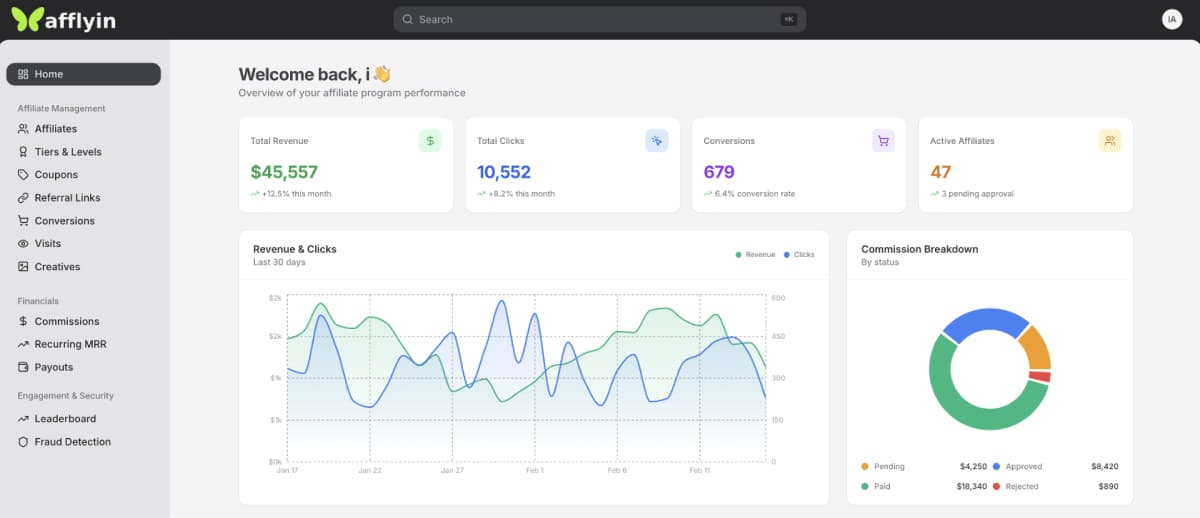
Task: Click the tag icon beside Coupons
Action: pyautogui.click(x=24, y=175)
